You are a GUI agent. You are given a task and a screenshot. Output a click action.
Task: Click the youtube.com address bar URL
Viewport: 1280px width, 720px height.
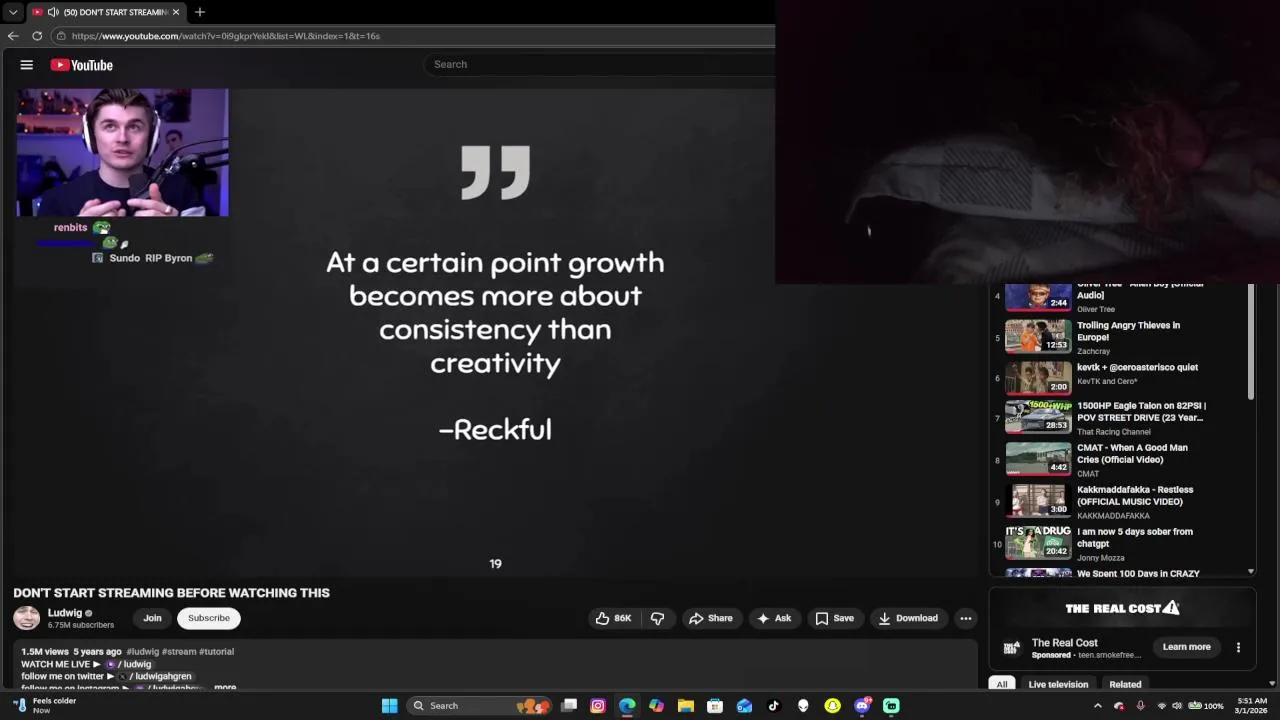[x=225, y=36]
